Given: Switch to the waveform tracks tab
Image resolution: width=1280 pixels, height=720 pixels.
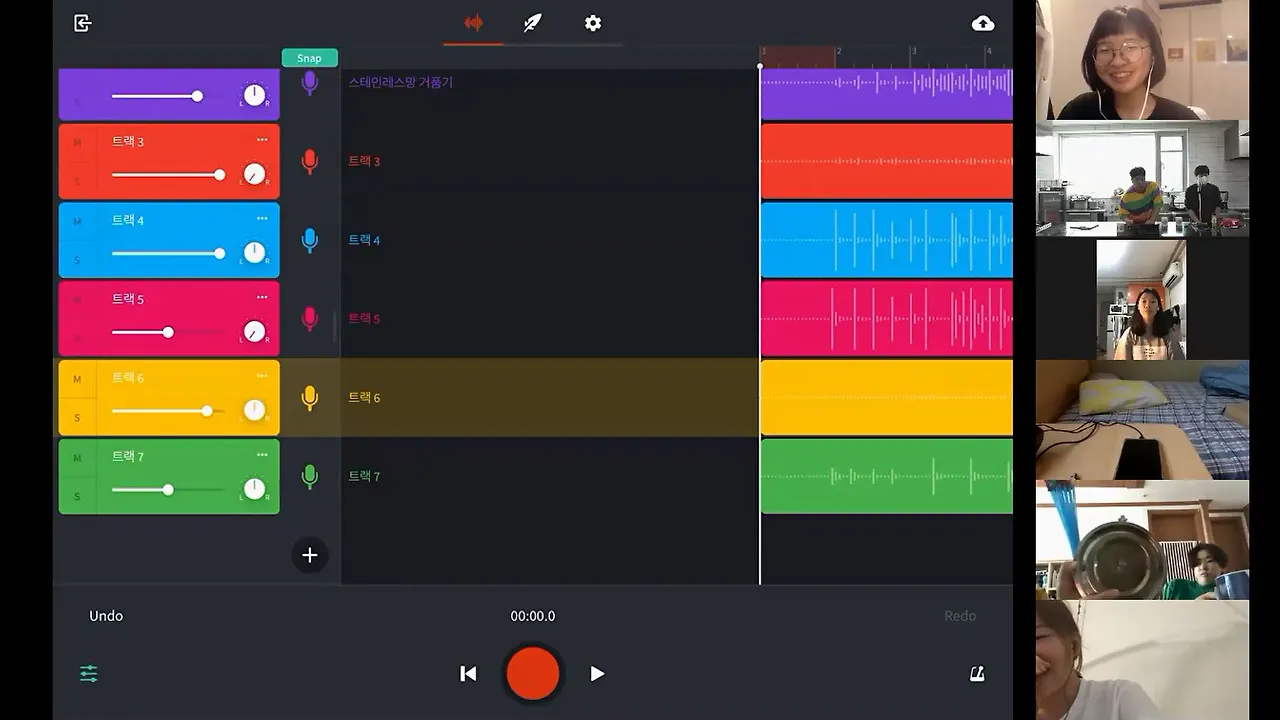Looking at the screenshot, I should (473, 23).
